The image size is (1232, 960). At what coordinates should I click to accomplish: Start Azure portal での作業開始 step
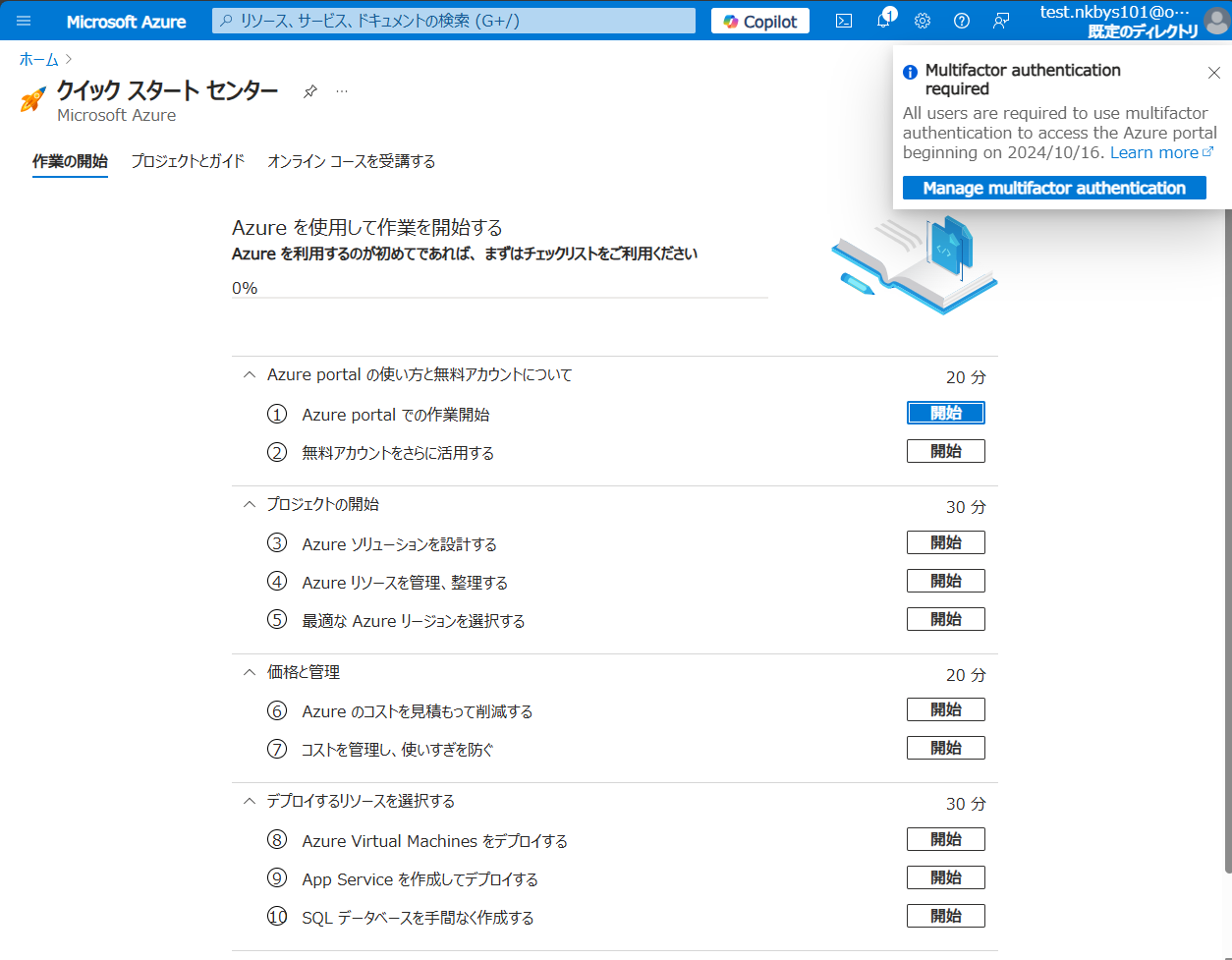[x=945, y=413]
